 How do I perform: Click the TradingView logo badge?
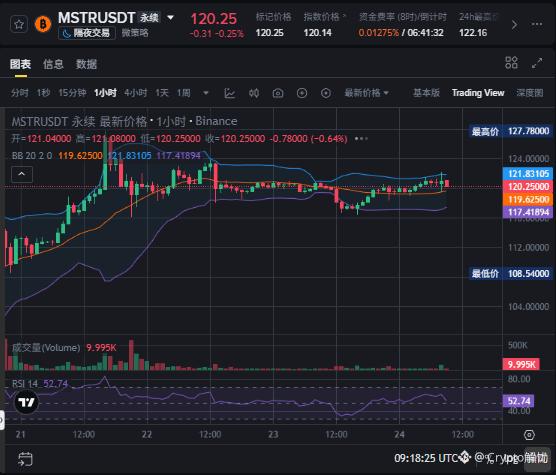click(x=26, y=402)
